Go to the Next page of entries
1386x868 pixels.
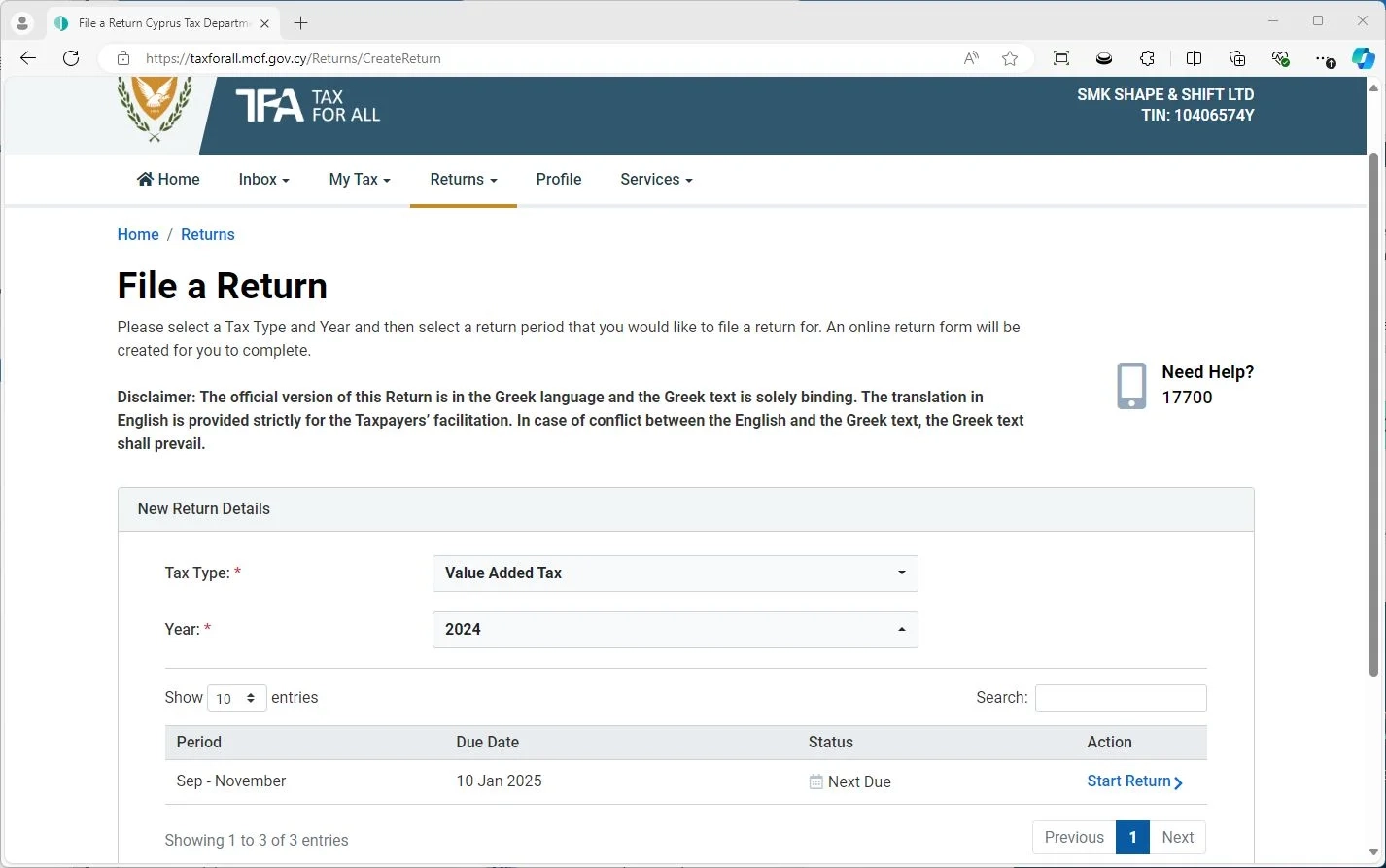point(1177,837)
